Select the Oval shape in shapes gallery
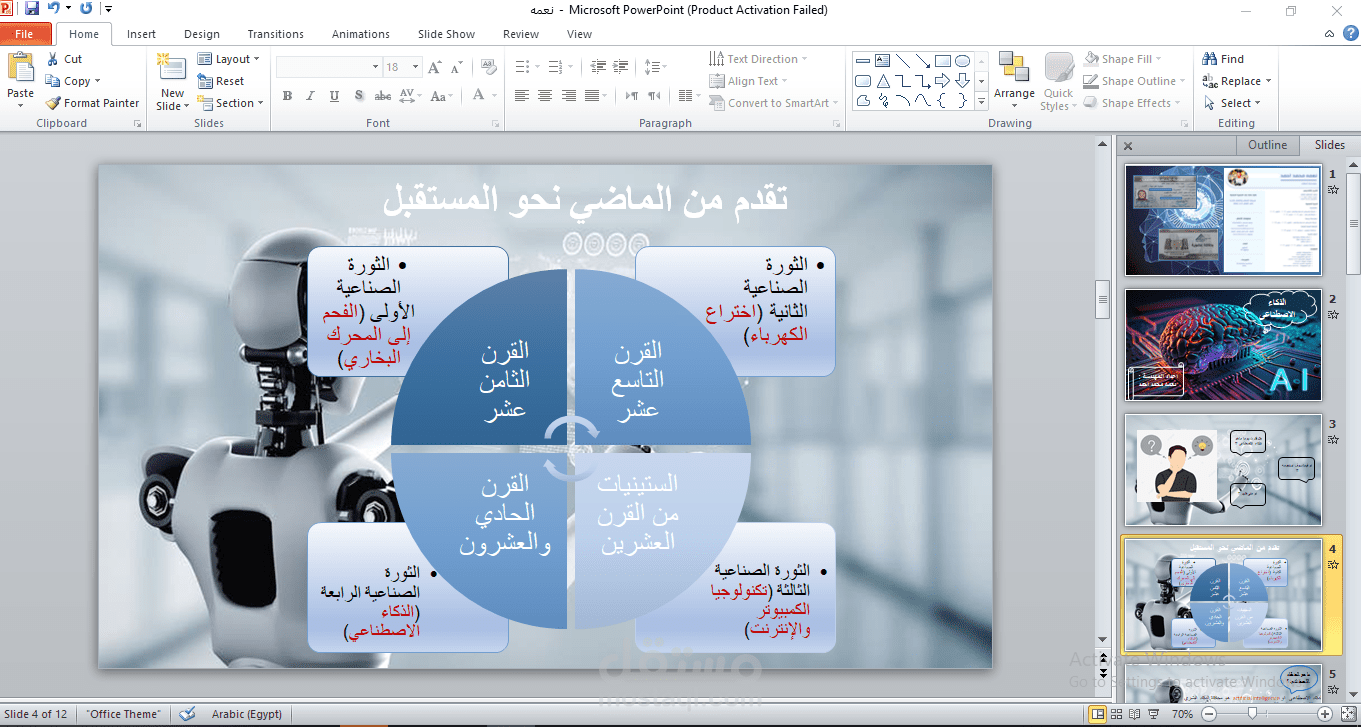The width and height of the screenshot is (1361, 727). [962, 60]
